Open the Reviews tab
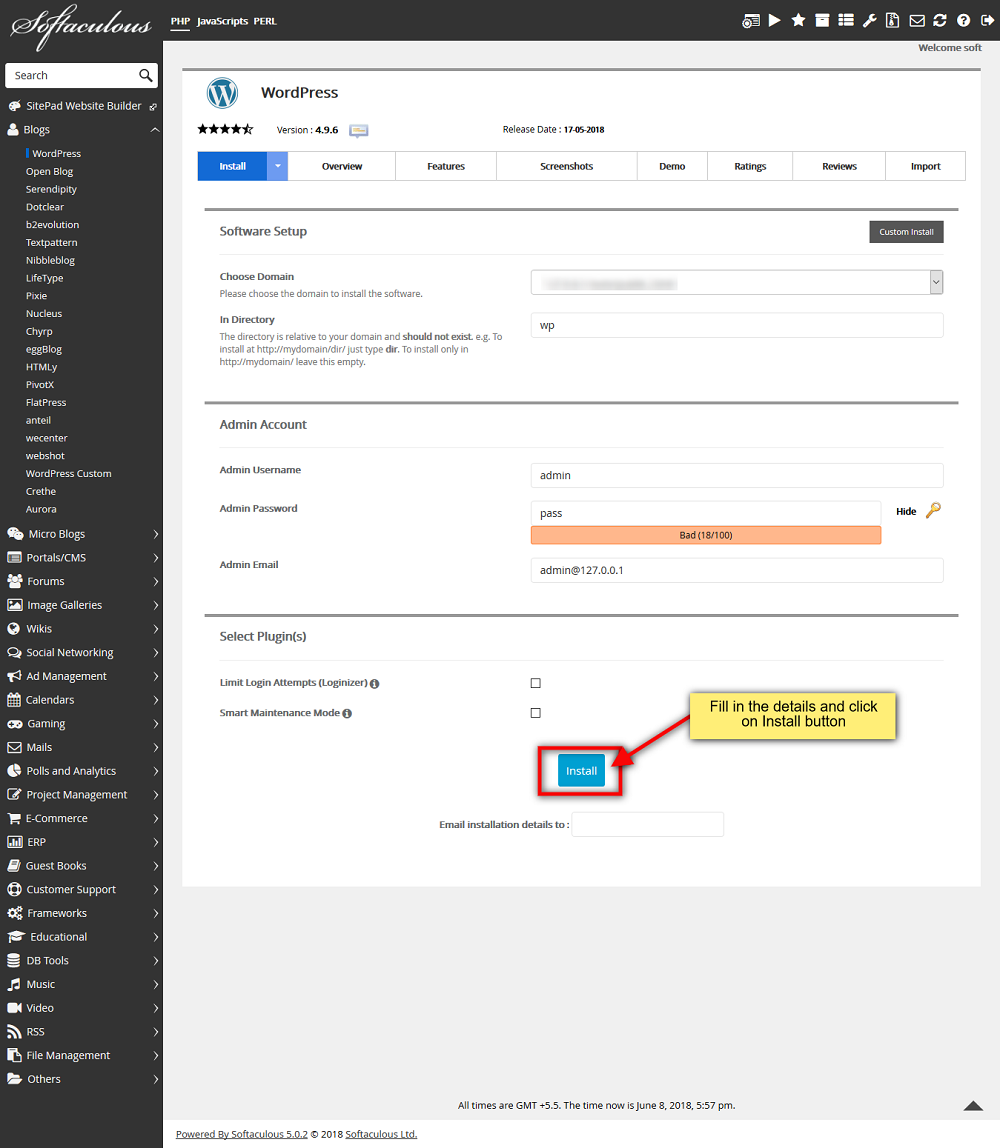 pyautogui.click(x=839, y=166)
